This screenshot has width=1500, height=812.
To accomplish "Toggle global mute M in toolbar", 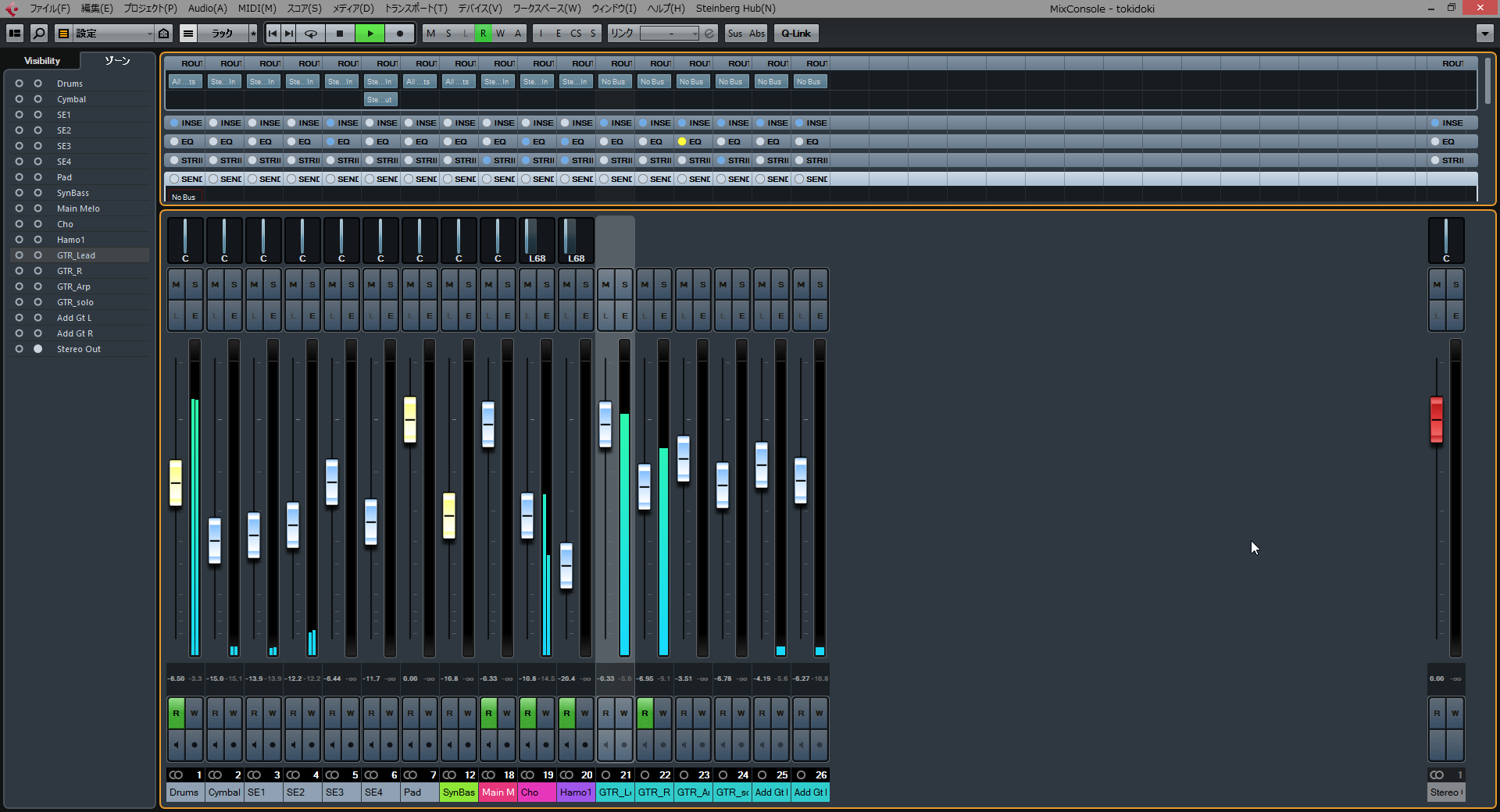I will click(x=431, y=34).
